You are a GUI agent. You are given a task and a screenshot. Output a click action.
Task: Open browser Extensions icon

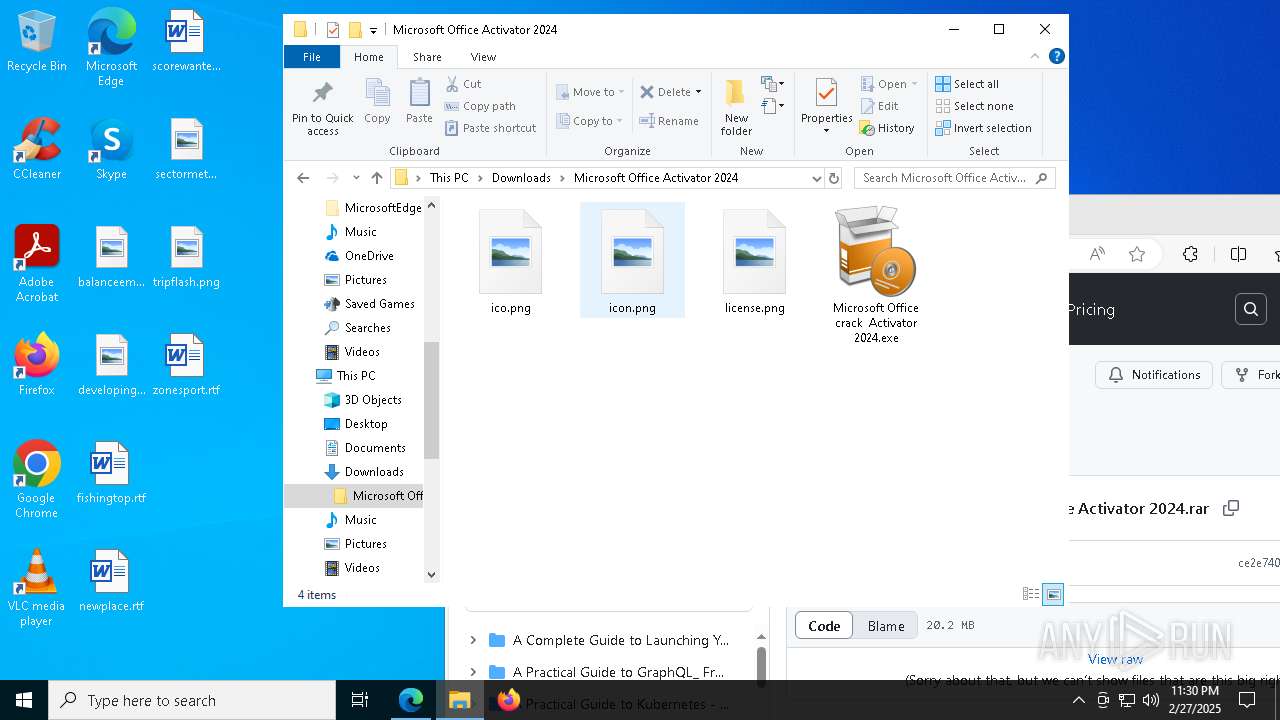click(x=1190, y=254)
